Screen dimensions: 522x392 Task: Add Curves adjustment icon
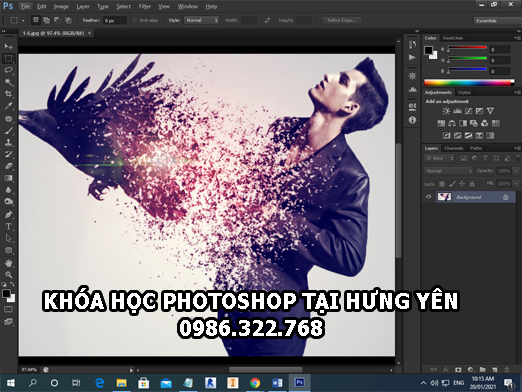(468, 111)
